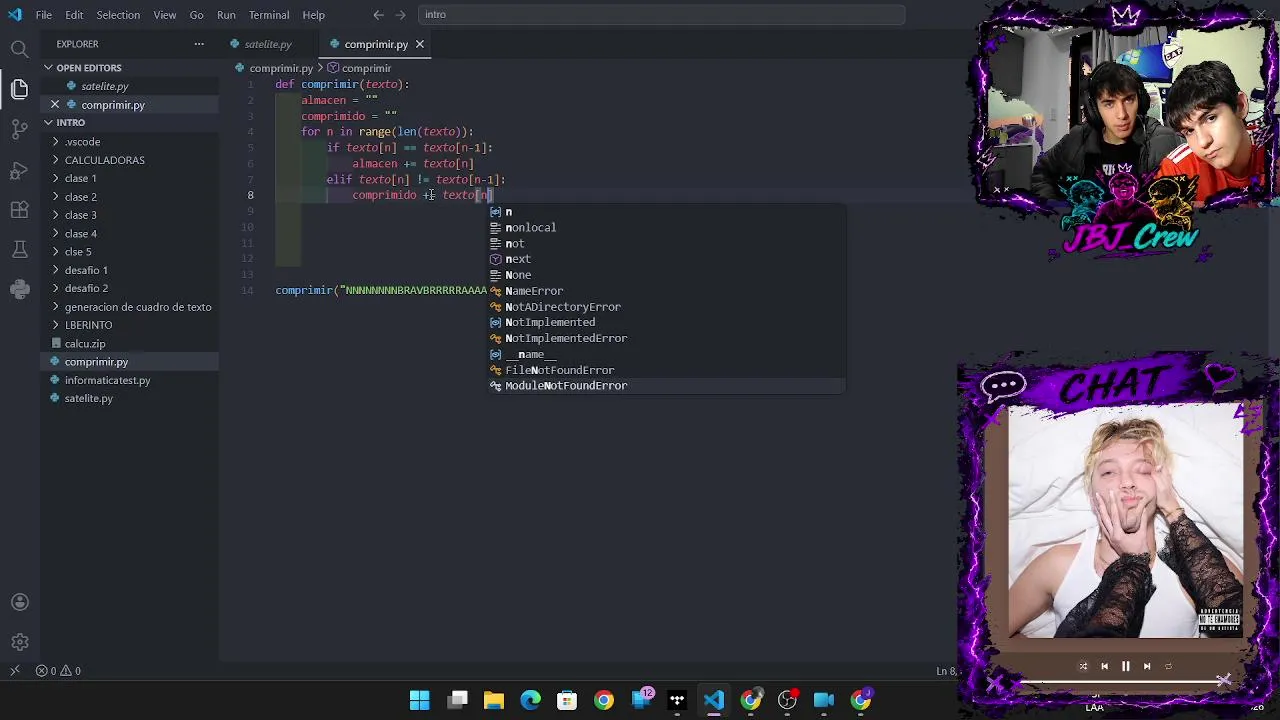The width and height of the screenshot is (1280, 720).
Task: Open Visual Studio Code taskbar icon
Action: point(714,700)
